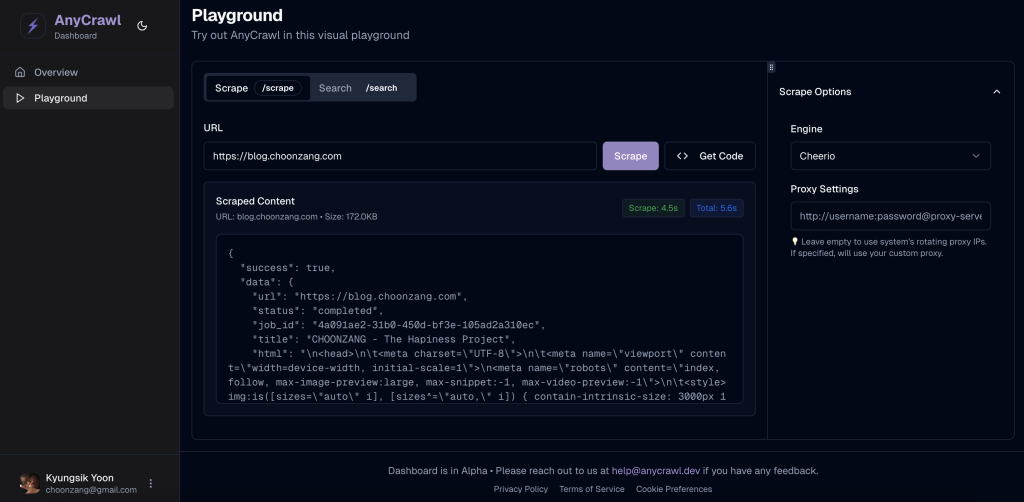Open Overview in the sidebar

[x=88, y=72]
